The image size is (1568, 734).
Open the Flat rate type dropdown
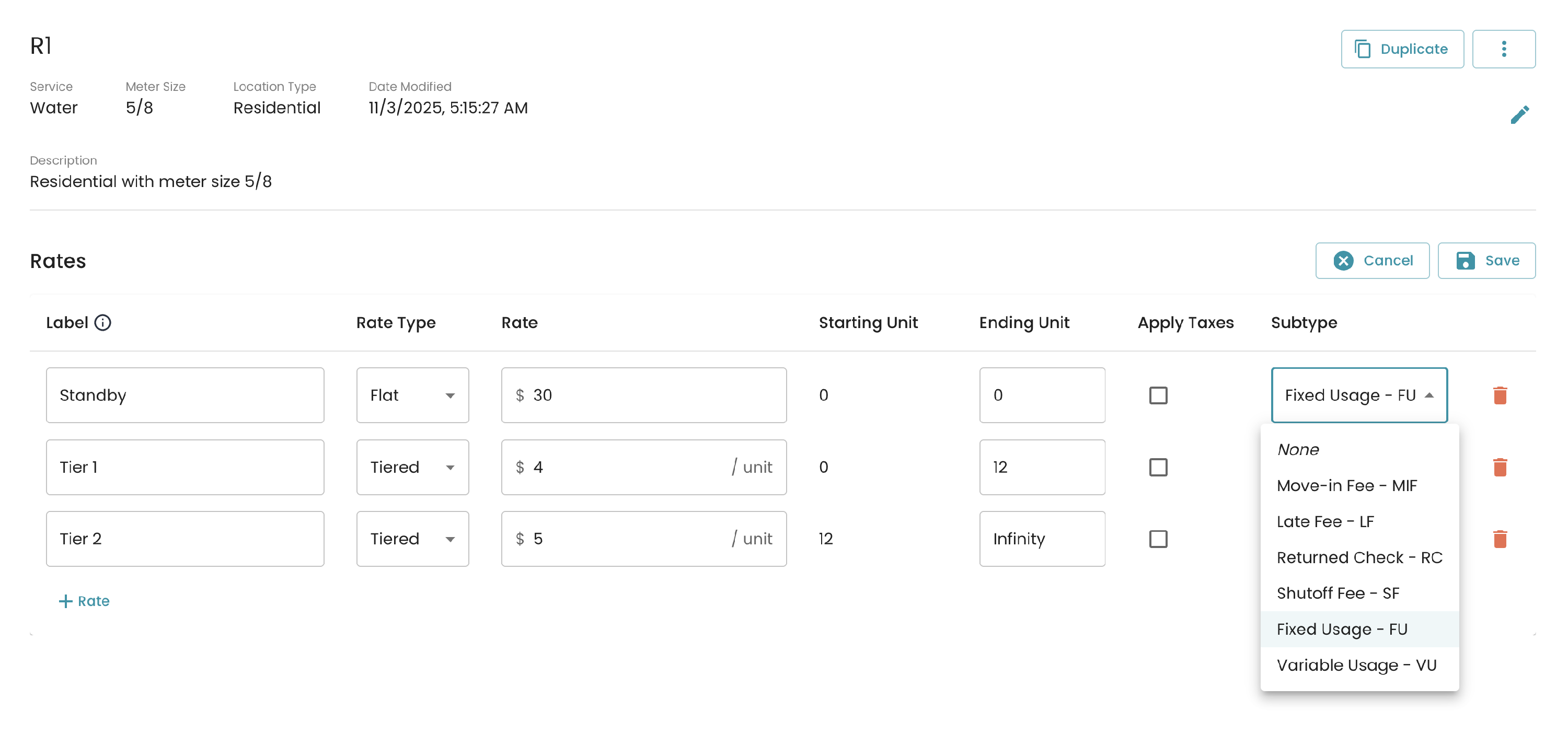click(412, 395)
